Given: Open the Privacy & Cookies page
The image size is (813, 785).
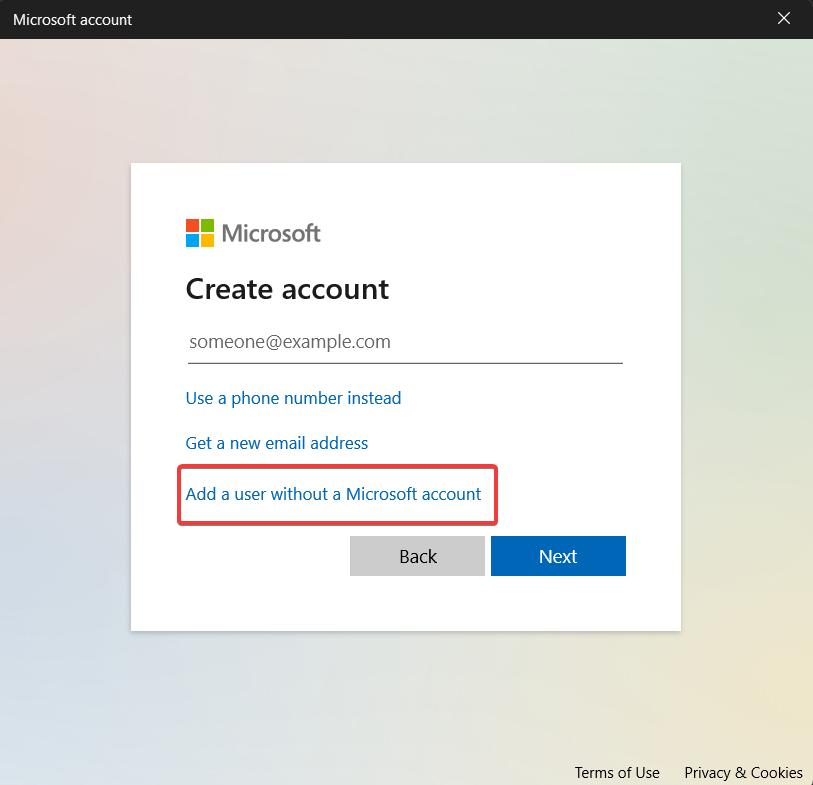Looking at the screenshot, I should coord(743,772).
